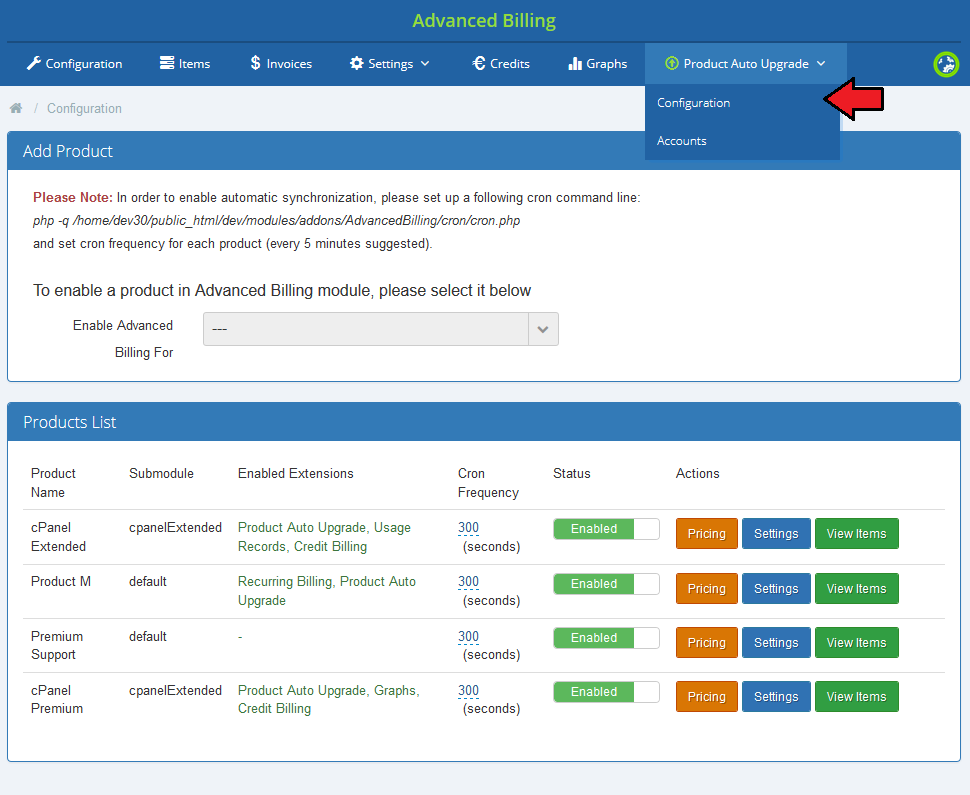The image size is (970, 795).
Task: Click Pricing button for Premium Support
Action: coord(706,642)
